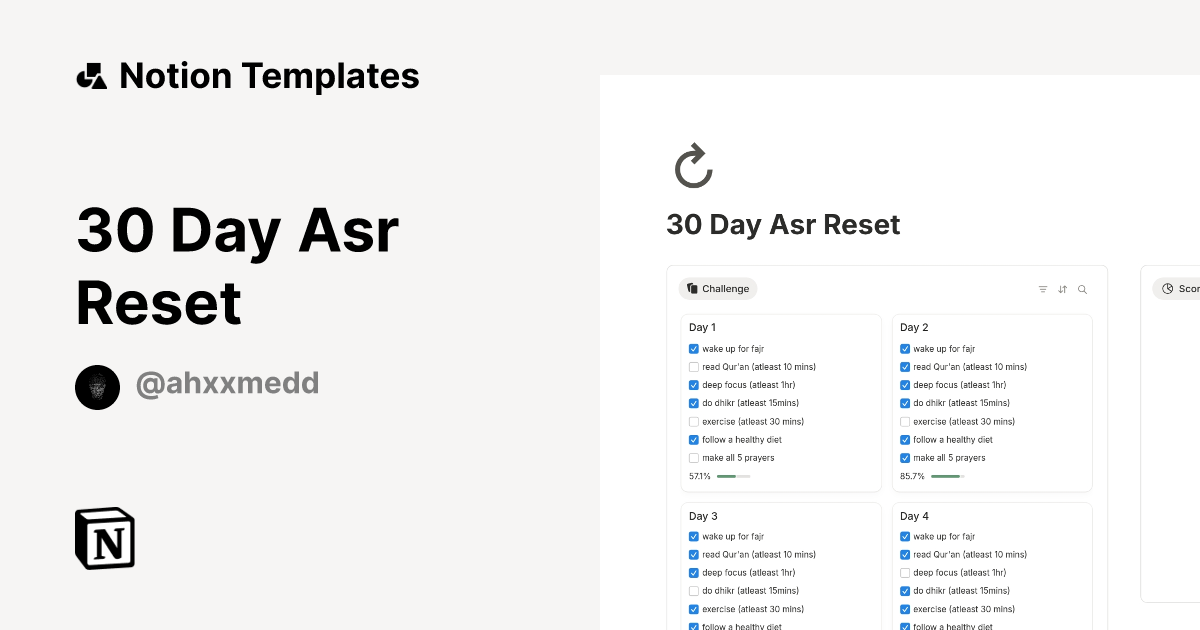Click the '30 Day Asr Reset' page title

[x=783, y=224]
